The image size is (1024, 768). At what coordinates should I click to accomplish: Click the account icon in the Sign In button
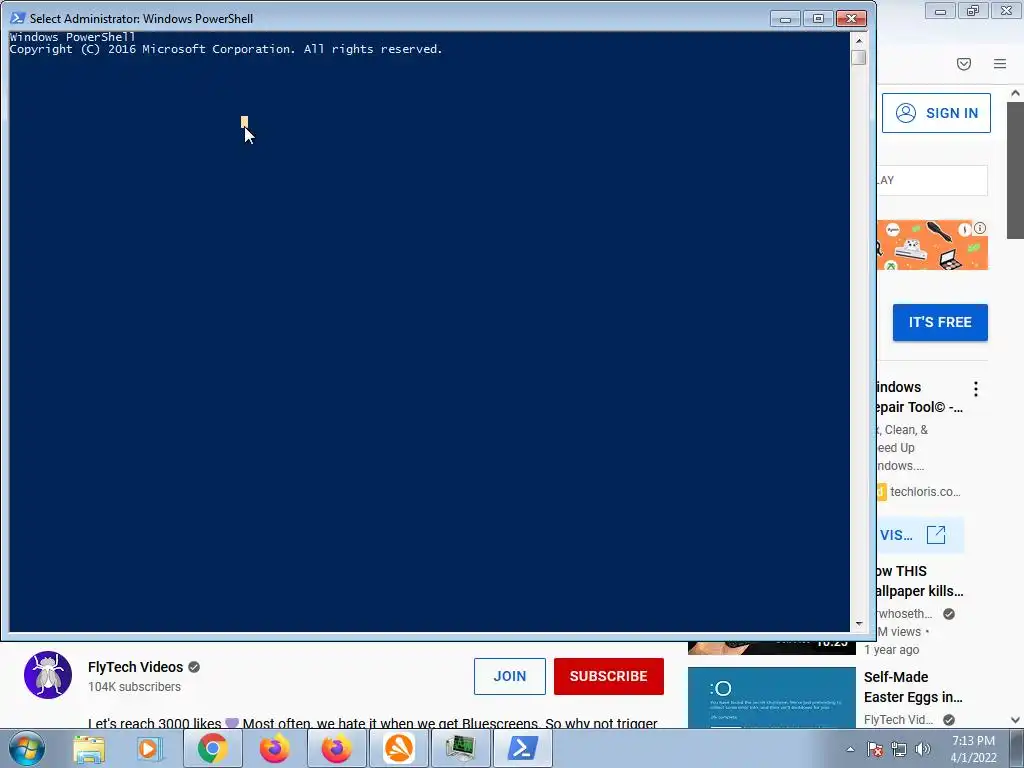pyautogui.click(x=906, y=113)
